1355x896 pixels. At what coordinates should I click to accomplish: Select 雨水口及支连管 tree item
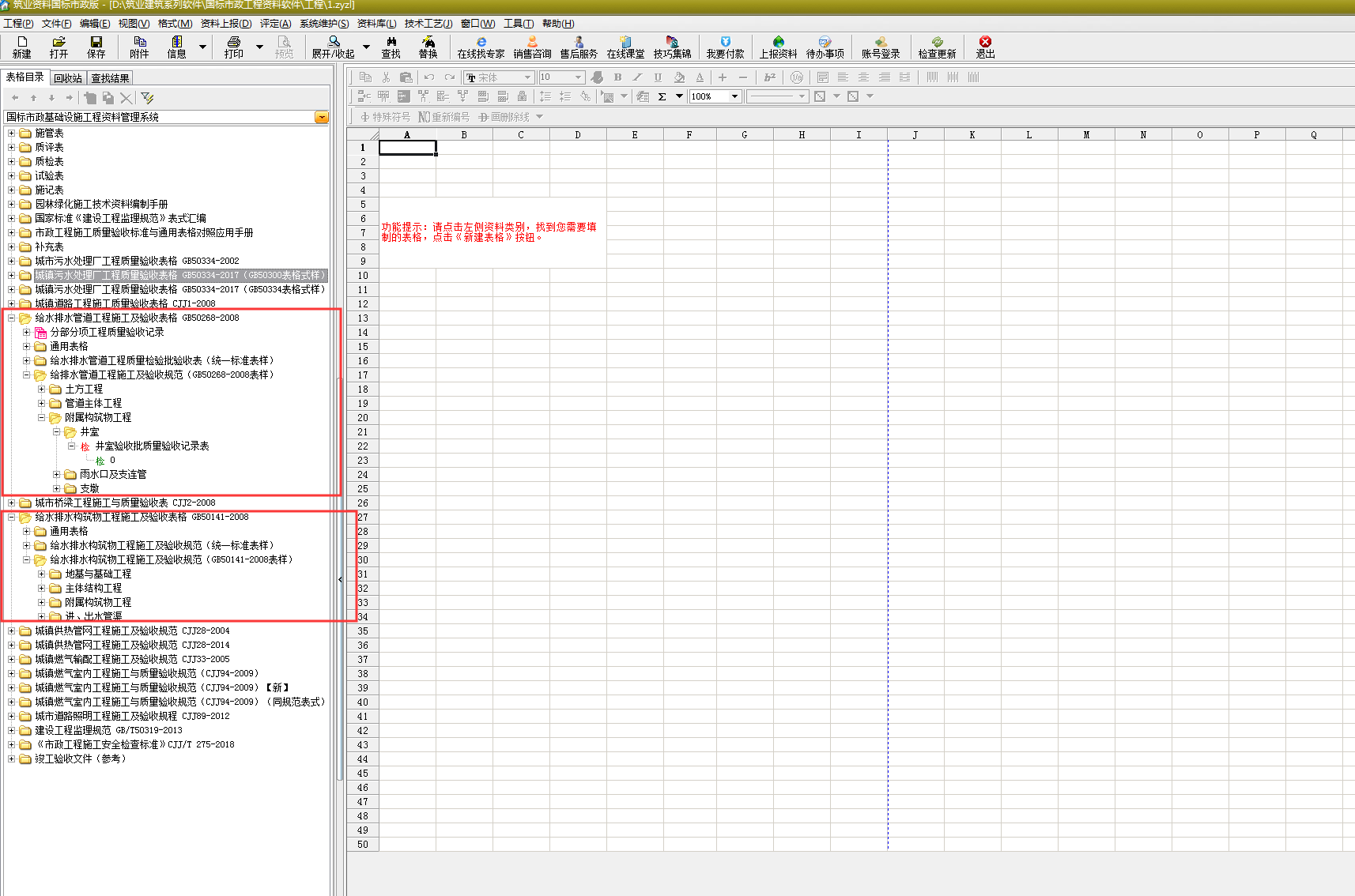(113, 474)
